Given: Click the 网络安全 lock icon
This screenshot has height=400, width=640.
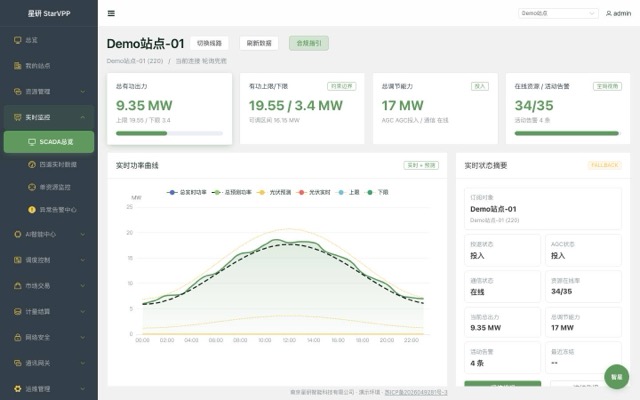Looking at the screenshot, I should click(x=18, y=337).
